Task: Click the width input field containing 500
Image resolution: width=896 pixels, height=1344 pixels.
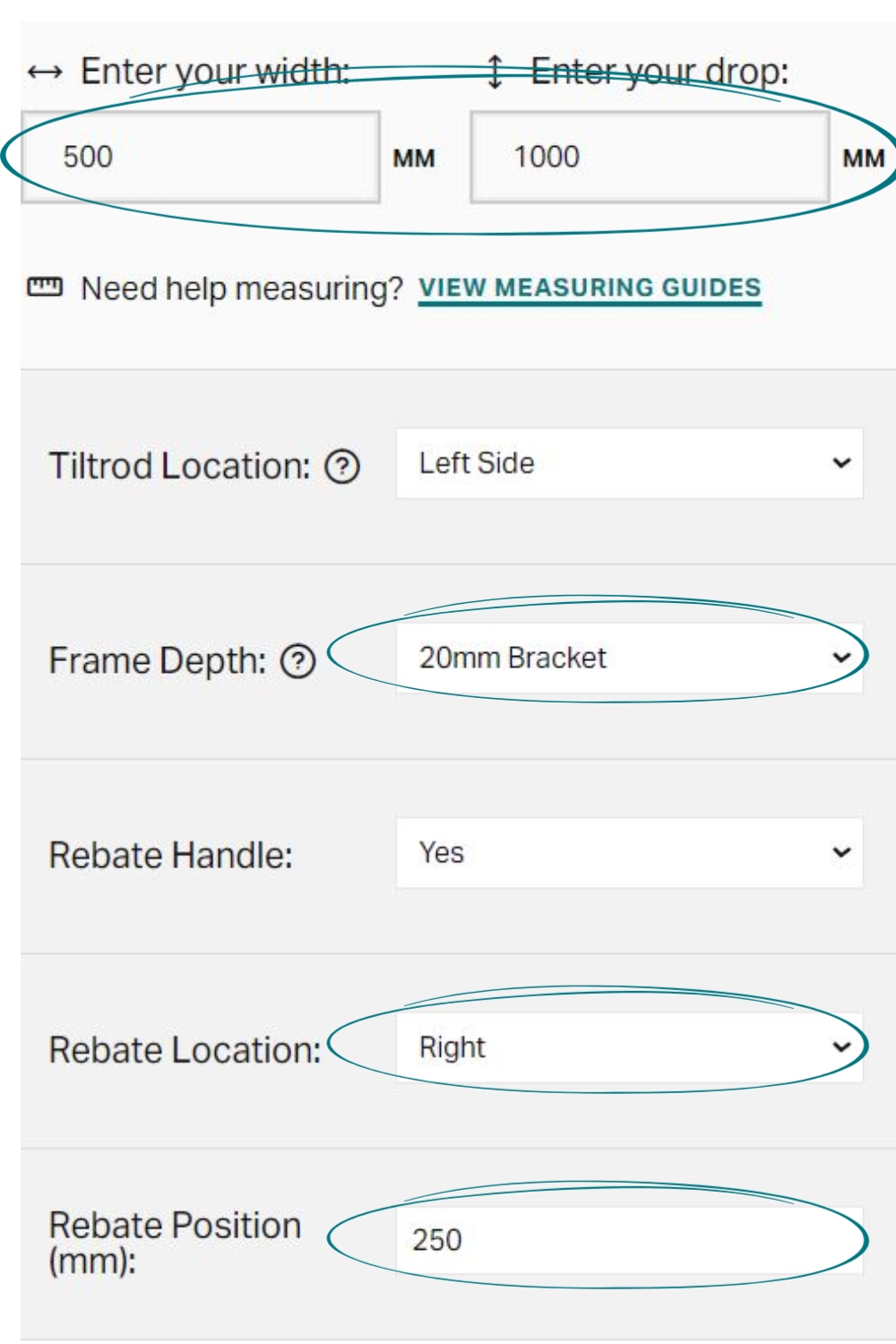Action: tap(201, 157)
